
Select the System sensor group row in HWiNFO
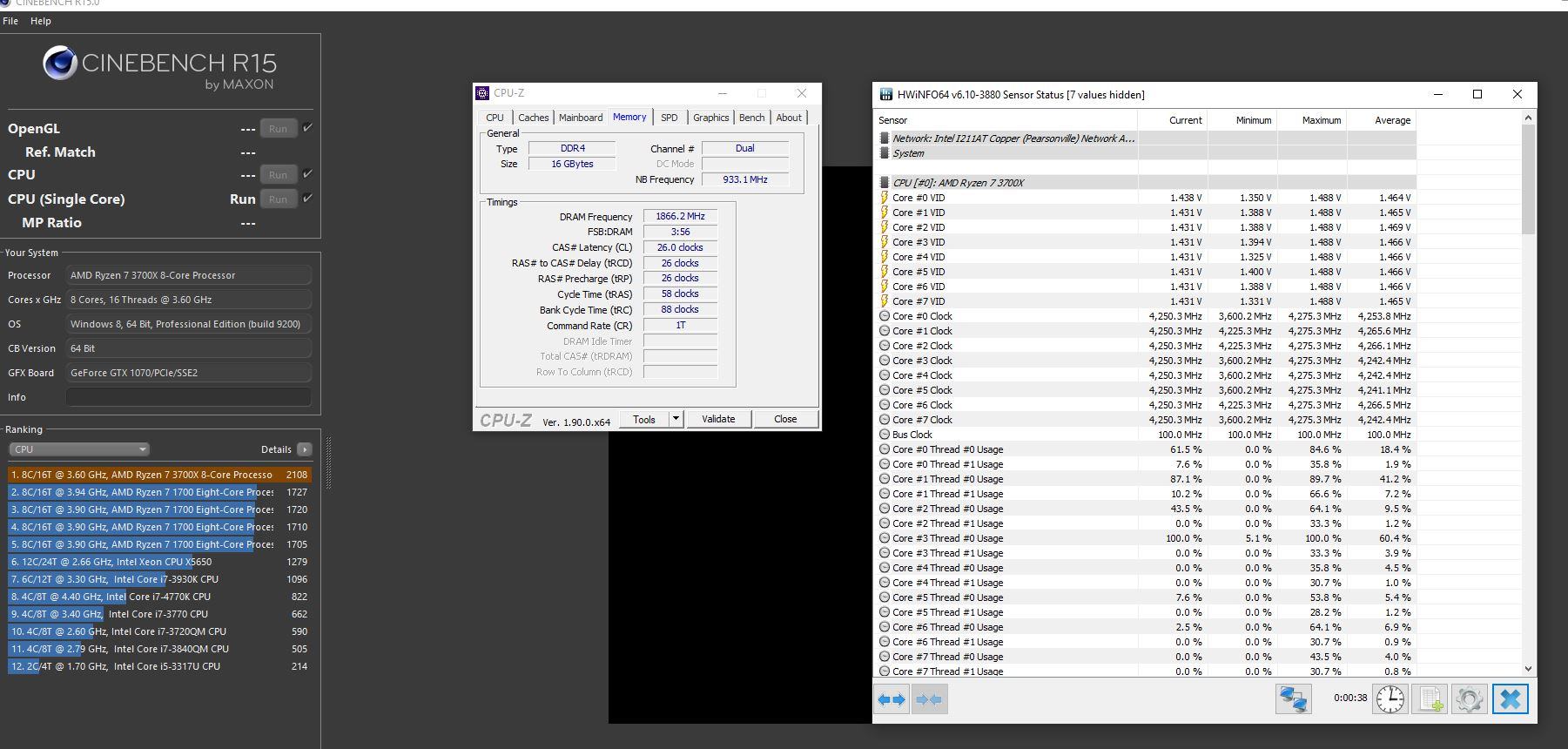[x=1145, y=153]
